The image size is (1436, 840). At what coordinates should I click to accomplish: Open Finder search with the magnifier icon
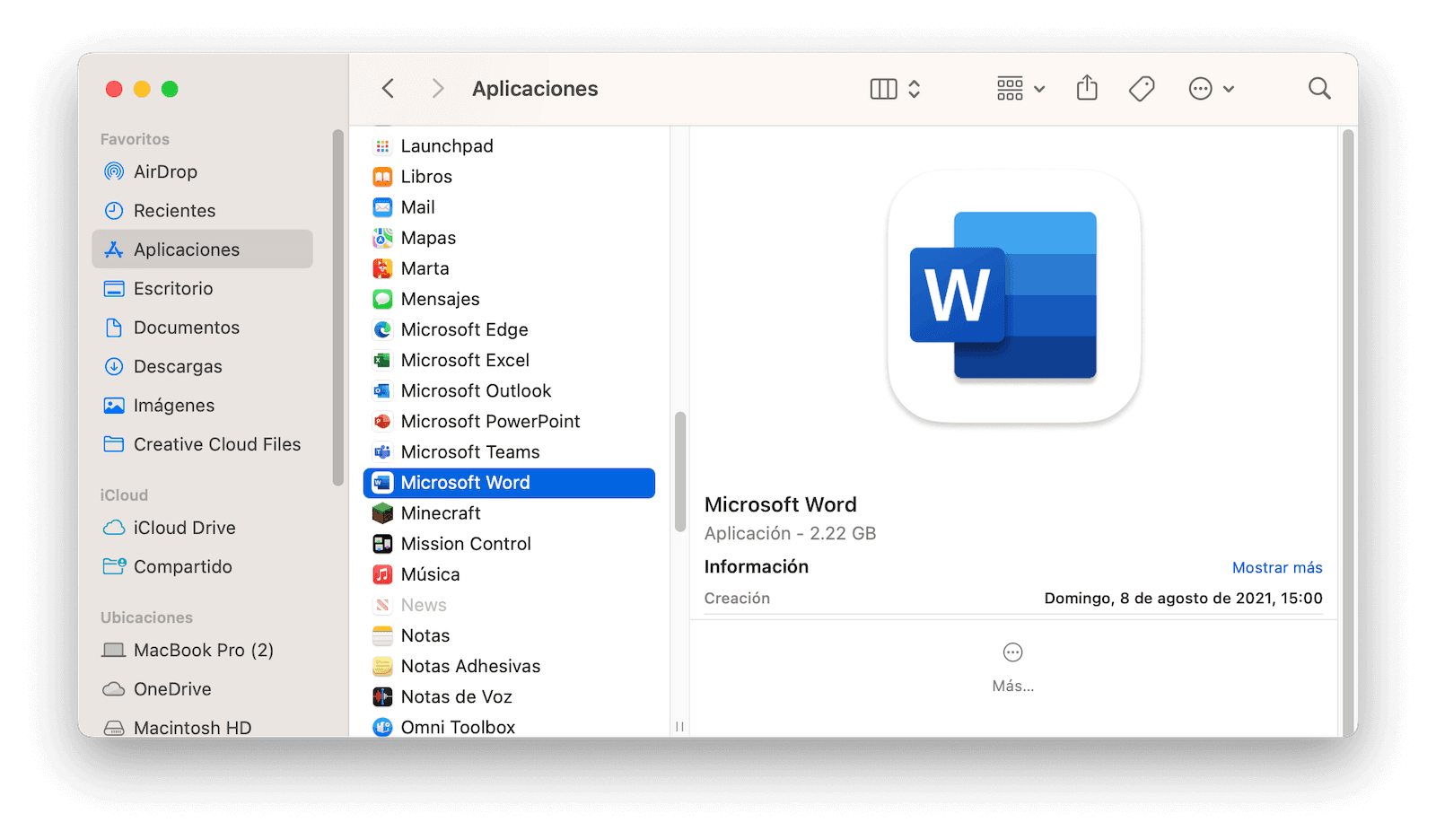pyautogui.click(x=1318, y=88)
